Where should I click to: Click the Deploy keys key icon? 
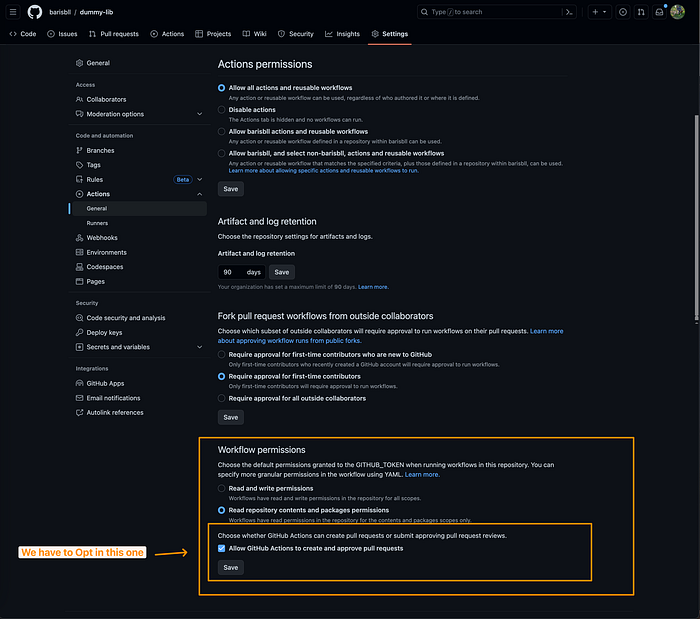click(79, 332)
